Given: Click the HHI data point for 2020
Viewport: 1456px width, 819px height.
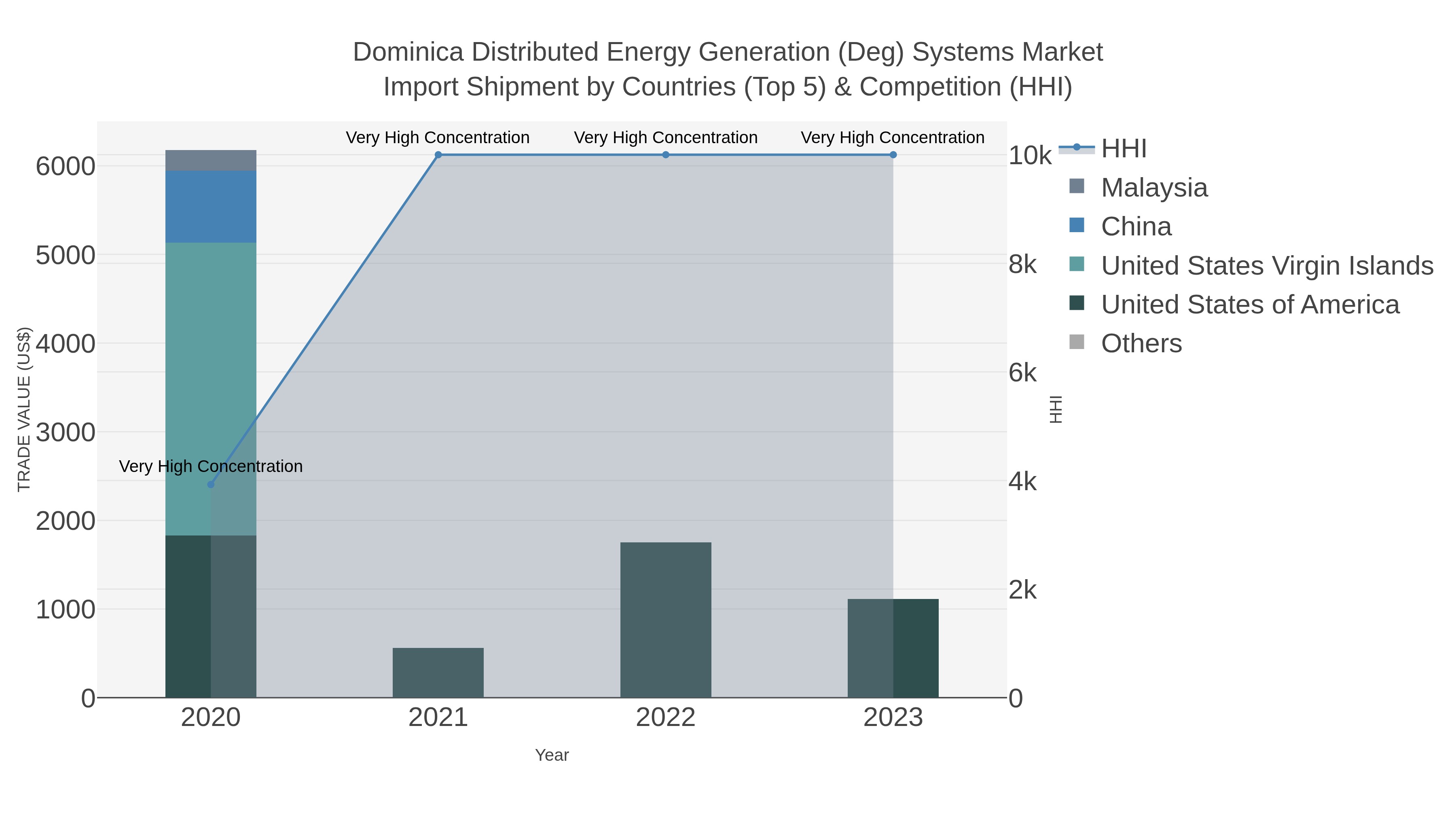Looking at the screenshot, I should 211,485.
